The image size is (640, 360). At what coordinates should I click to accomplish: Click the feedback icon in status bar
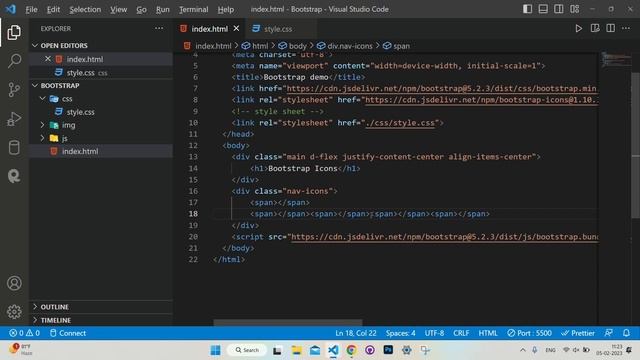(x=608, y=333)
